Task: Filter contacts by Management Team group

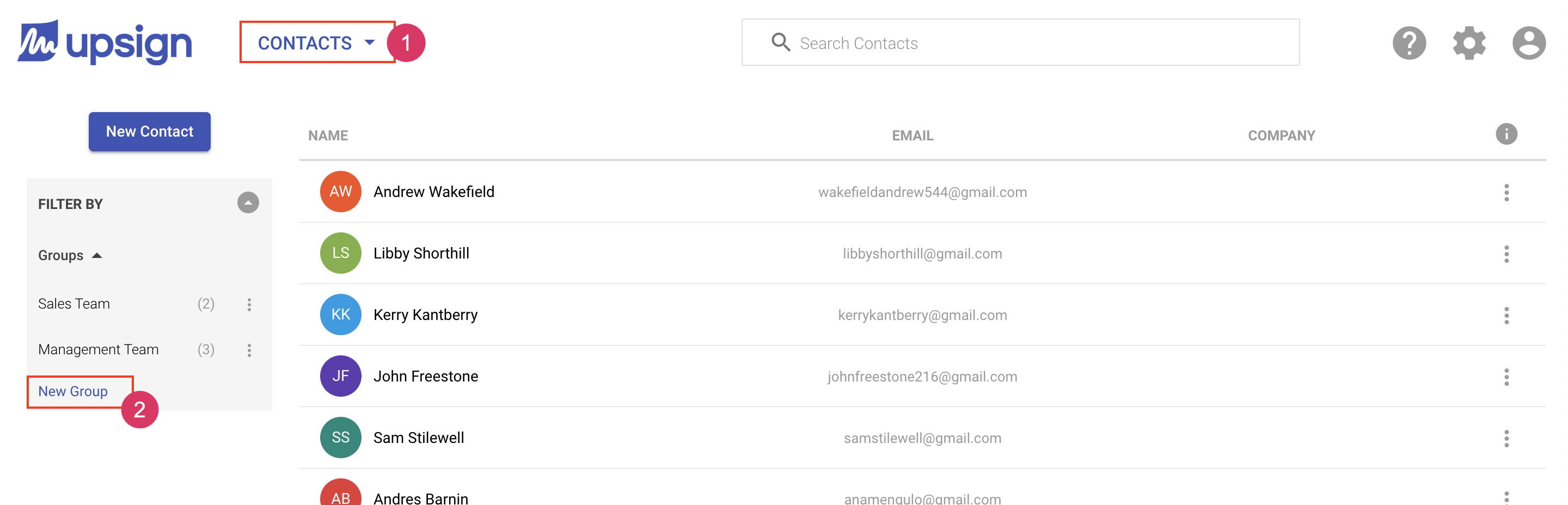Action: coord(98,349)
